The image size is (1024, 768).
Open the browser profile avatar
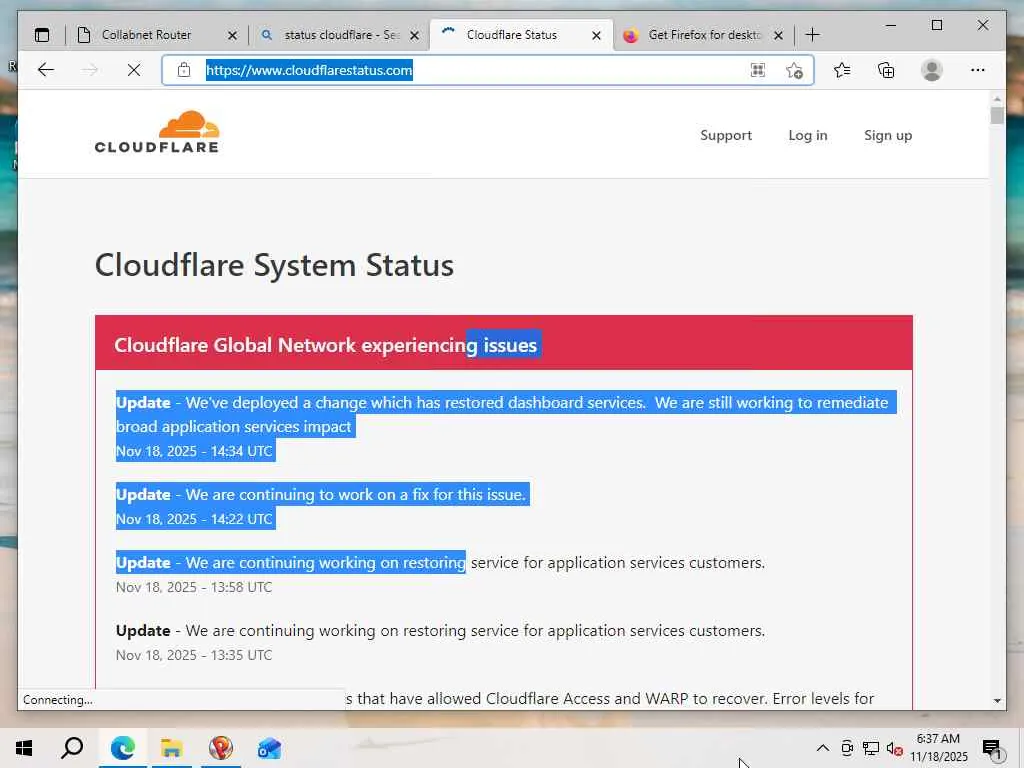[932, 70]
